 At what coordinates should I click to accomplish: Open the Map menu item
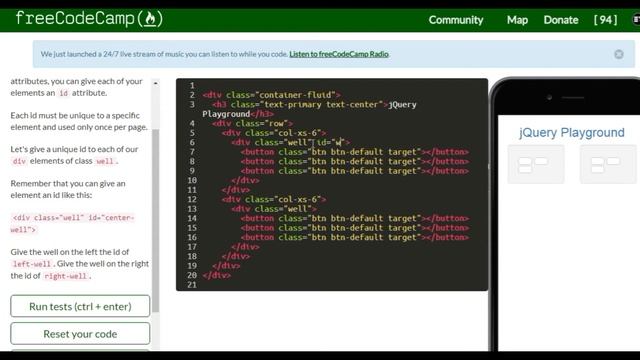tap(517, 20)
